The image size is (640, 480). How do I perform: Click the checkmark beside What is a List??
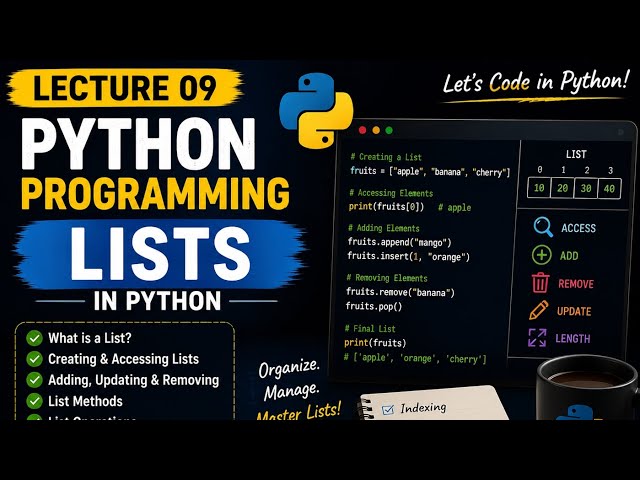point(34,338)
